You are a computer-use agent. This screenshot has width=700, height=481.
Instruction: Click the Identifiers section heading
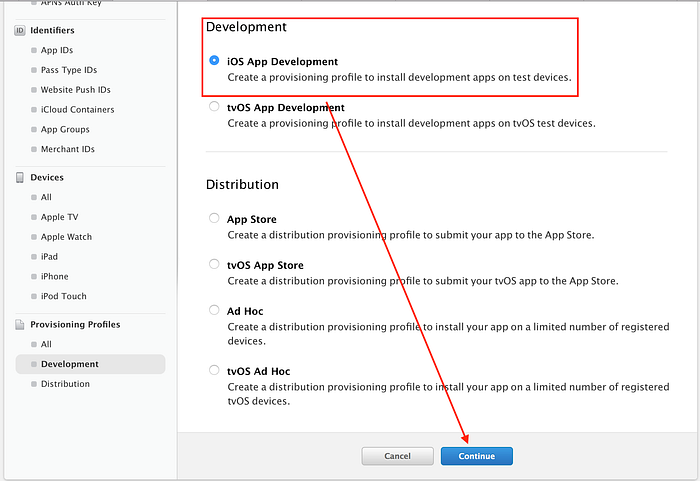point(52,30)
